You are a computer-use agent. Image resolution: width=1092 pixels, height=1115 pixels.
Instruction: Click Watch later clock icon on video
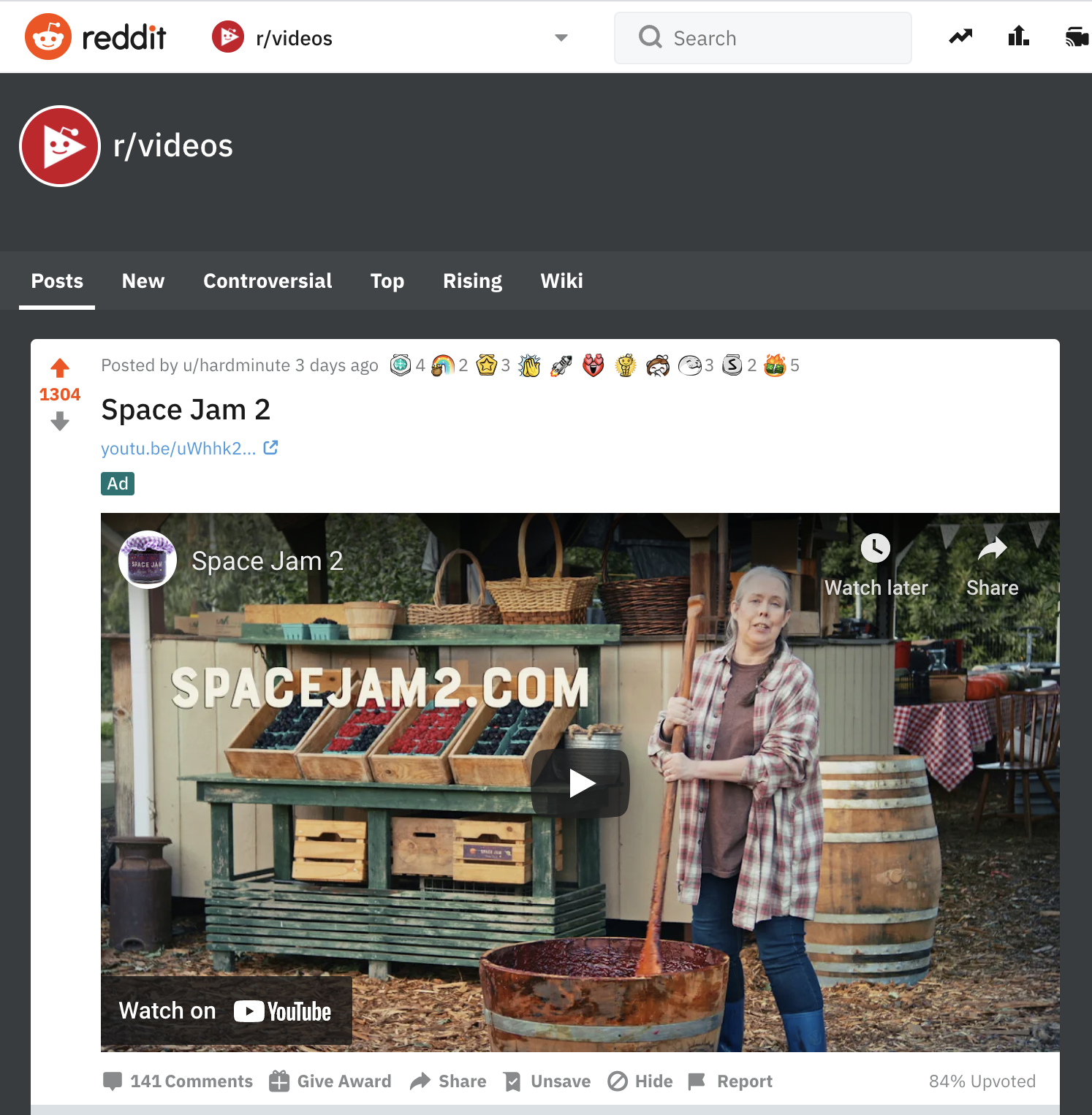pyautogui.click(x=876, y=548)
